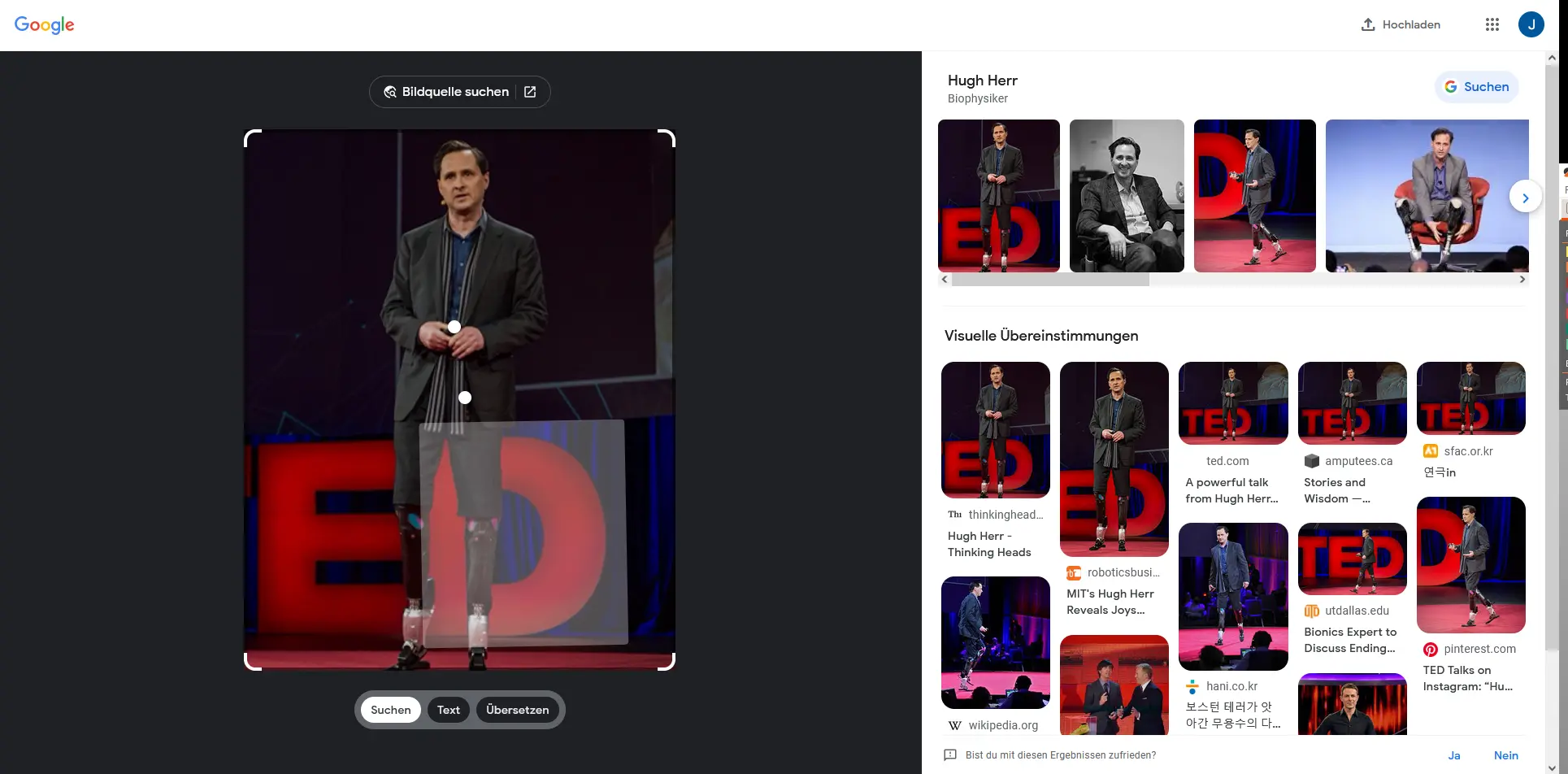Click Bildquelle suchen button
Image resolution: width=1568 pixels, height=774 pixels.
[459, 92]
